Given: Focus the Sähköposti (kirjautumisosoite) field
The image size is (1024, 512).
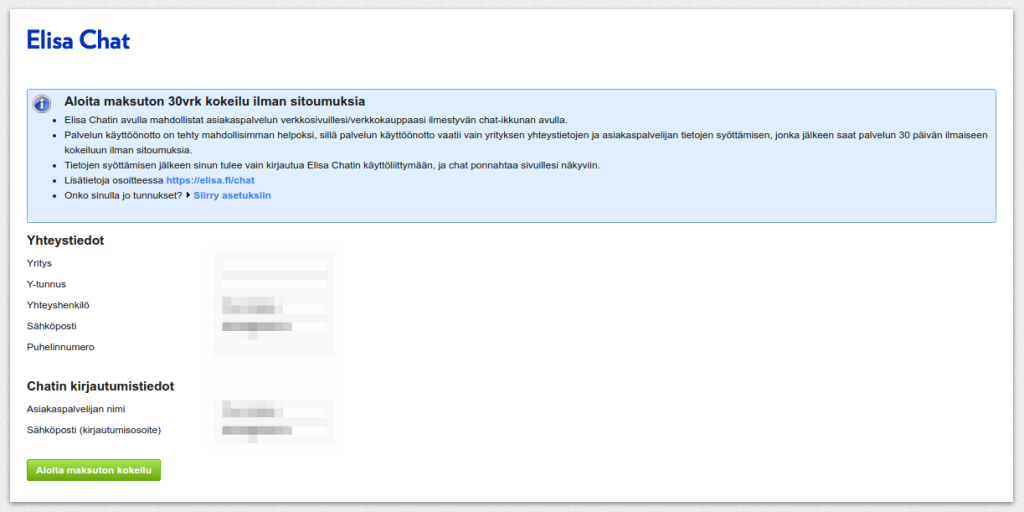Looking at the screenshot, I should coord(274,430).
